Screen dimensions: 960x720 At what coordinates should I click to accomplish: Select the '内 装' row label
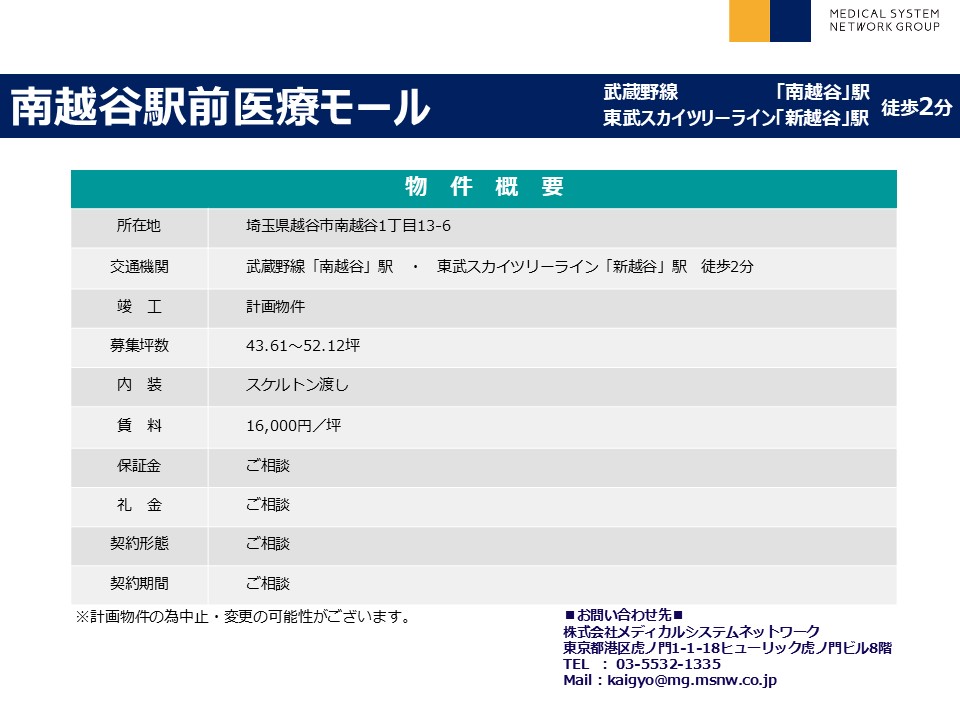(x=139, y=384)
